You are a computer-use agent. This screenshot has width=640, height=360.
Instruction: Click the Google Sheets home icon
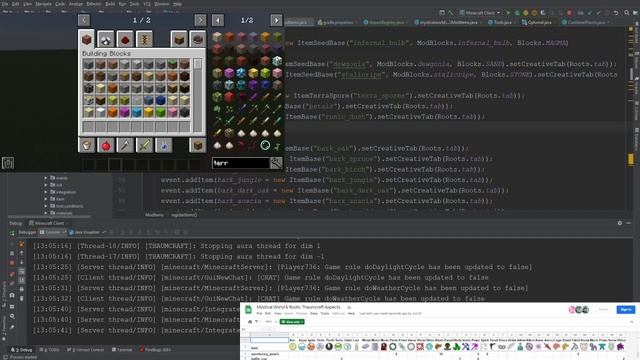pyautogui.click(x=248, y=310)
